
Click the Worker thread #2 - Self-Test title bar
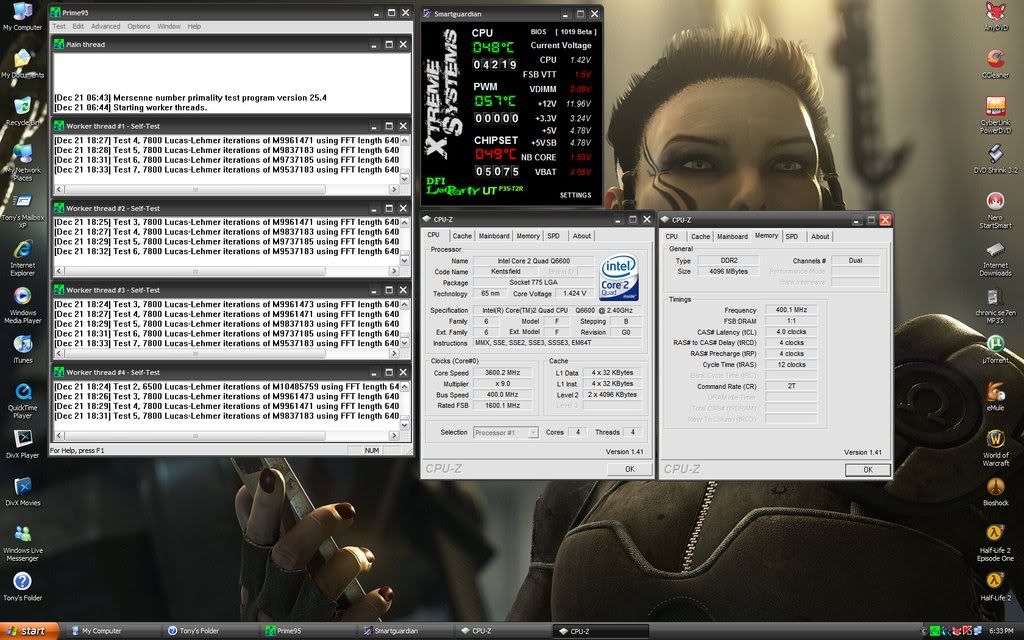pos(230,208)
